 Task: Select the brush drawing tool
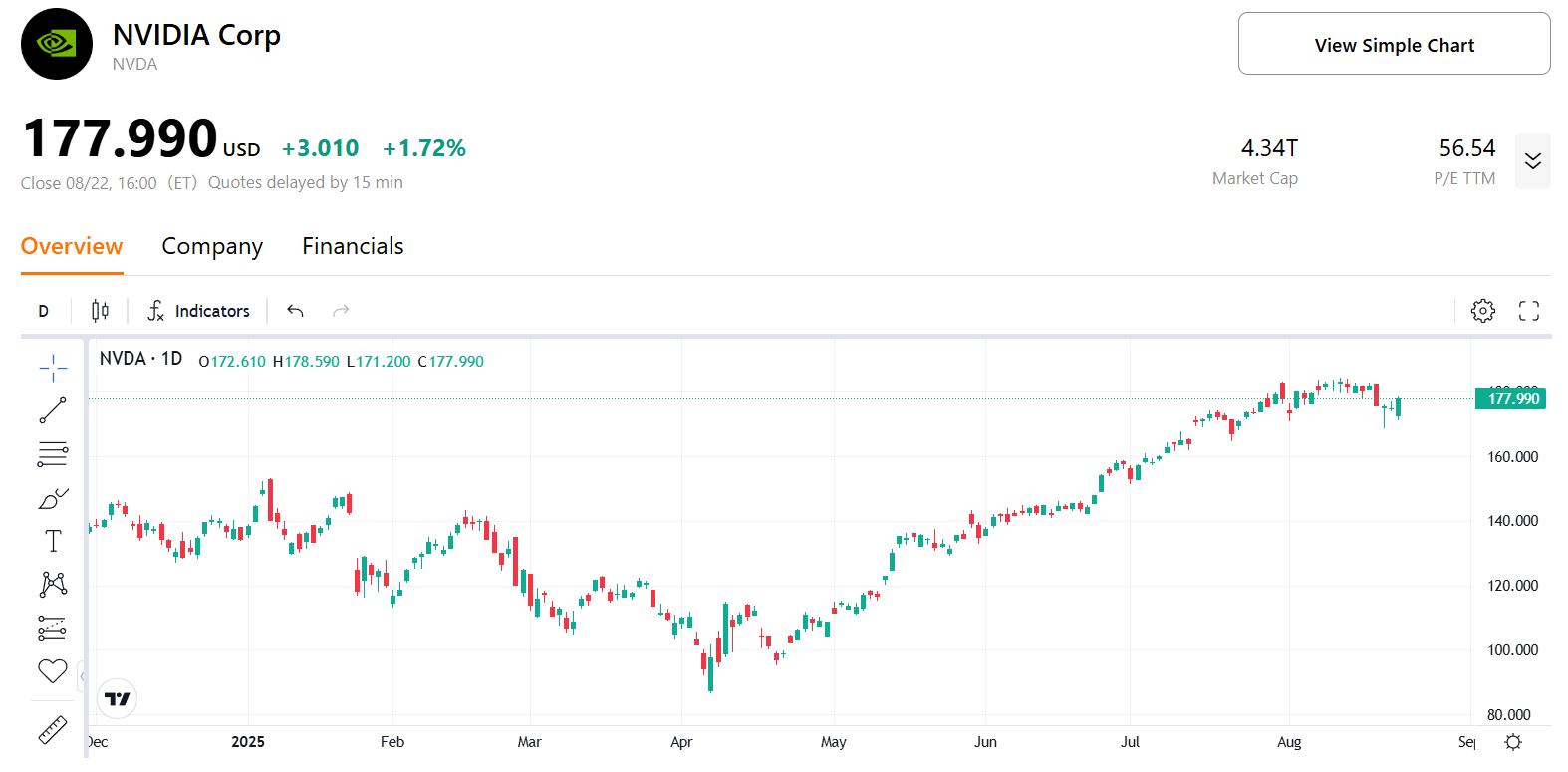click(x=53, y=498)
